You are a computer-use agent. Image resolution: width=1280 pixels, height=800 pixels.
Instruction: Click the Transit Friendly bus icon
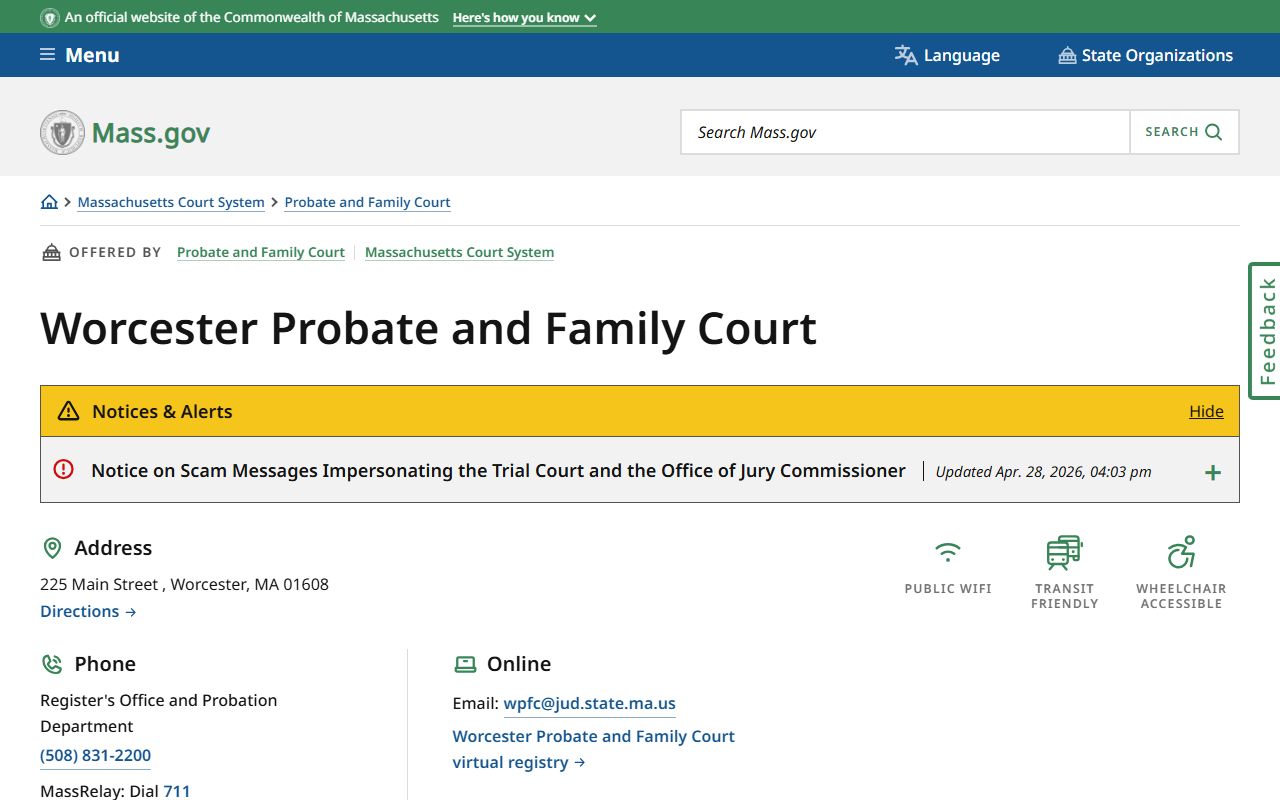(1064, 552)
